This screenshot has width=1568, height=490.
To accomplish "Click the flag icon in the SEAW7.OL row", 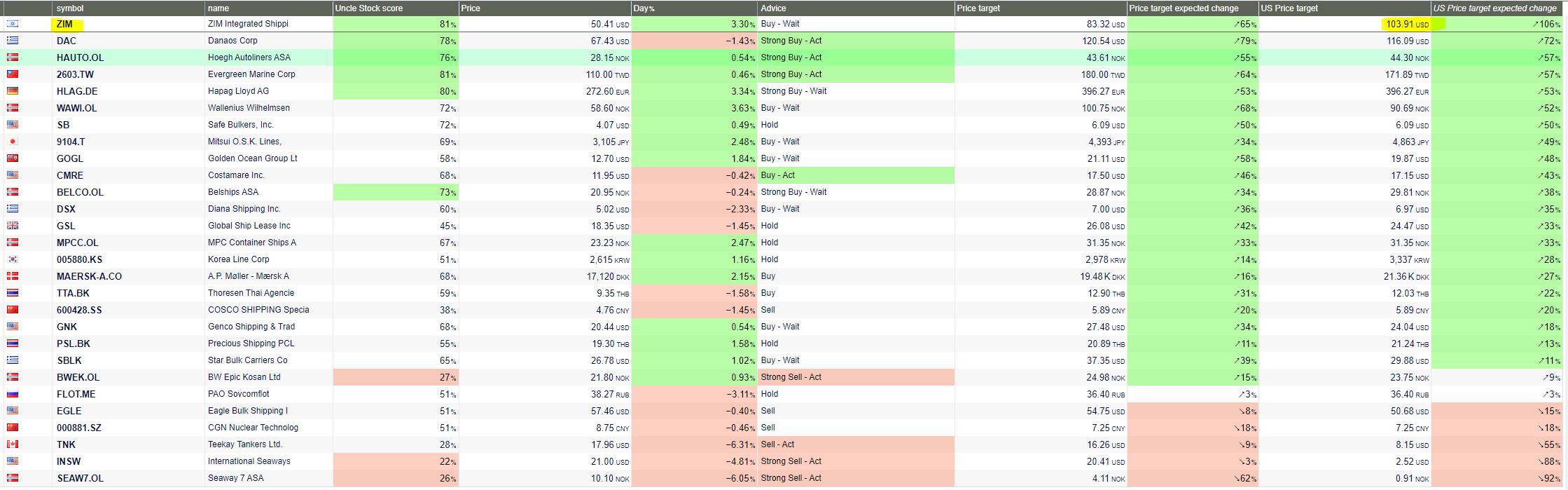I will 13,478.
